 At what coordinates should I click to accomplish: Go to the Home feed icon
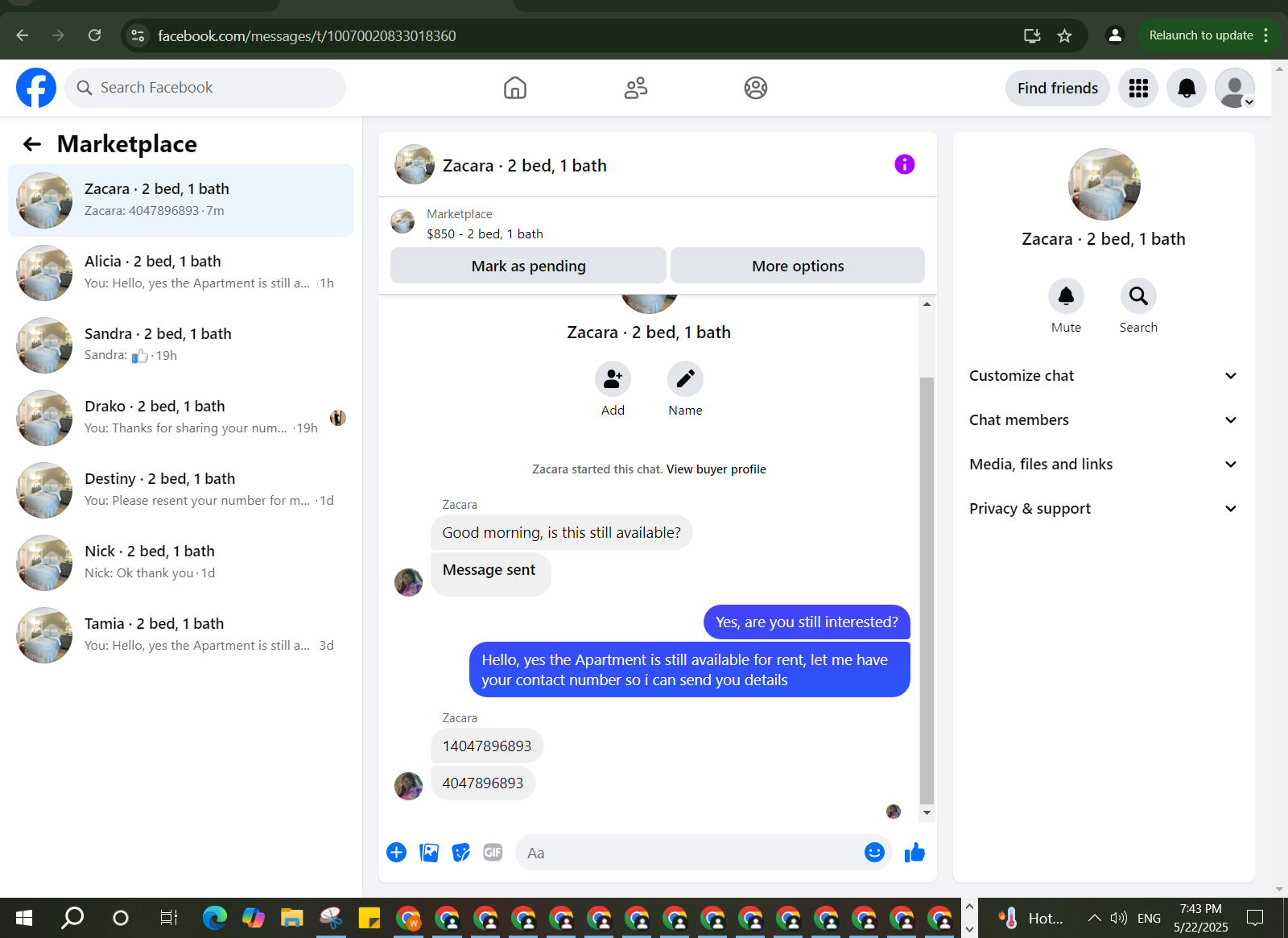pyautogui.click(x=515, y=88)
